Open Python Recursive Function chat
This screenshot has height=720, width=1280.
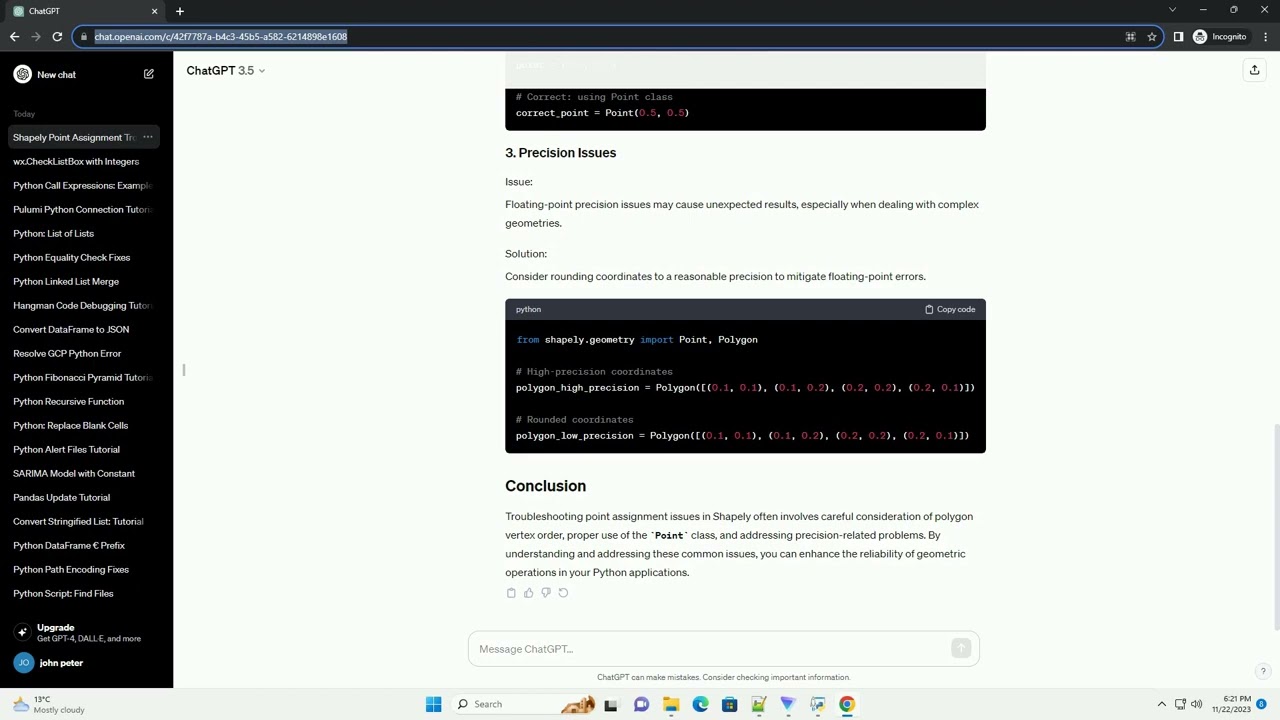tap(86, 401)
